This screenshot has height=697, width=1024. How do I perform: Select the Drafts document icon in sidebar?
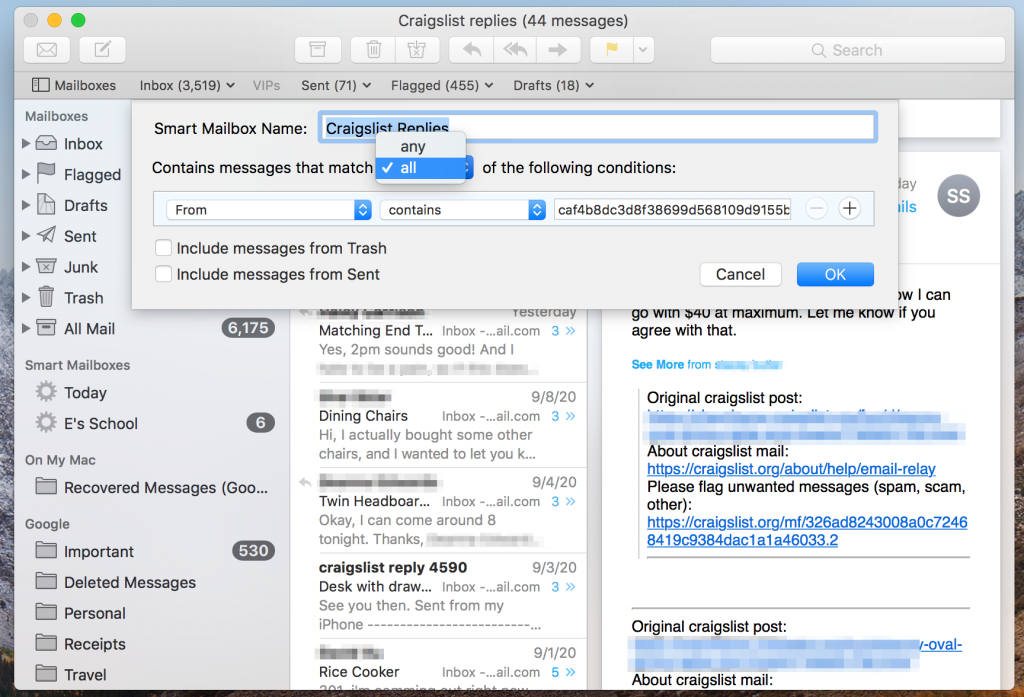point(46,204)
